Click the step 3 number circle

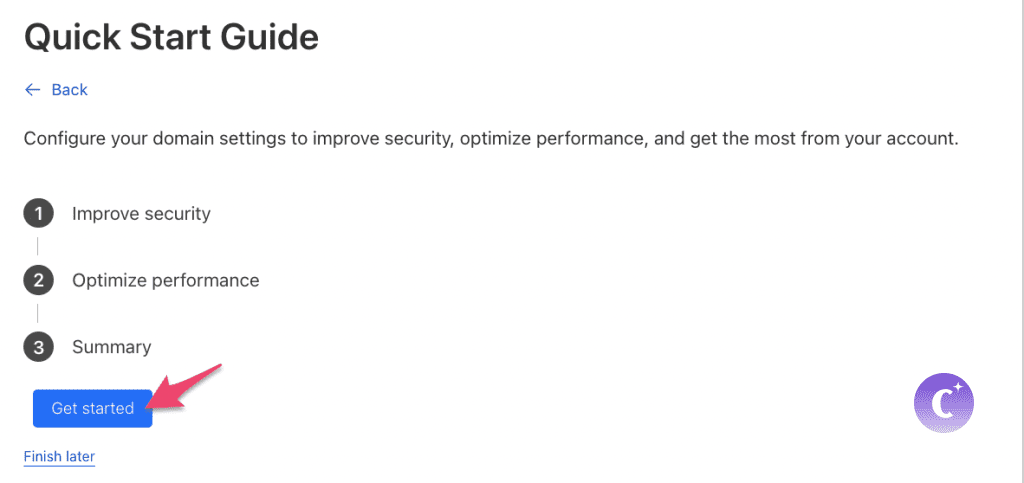(38, 348)
